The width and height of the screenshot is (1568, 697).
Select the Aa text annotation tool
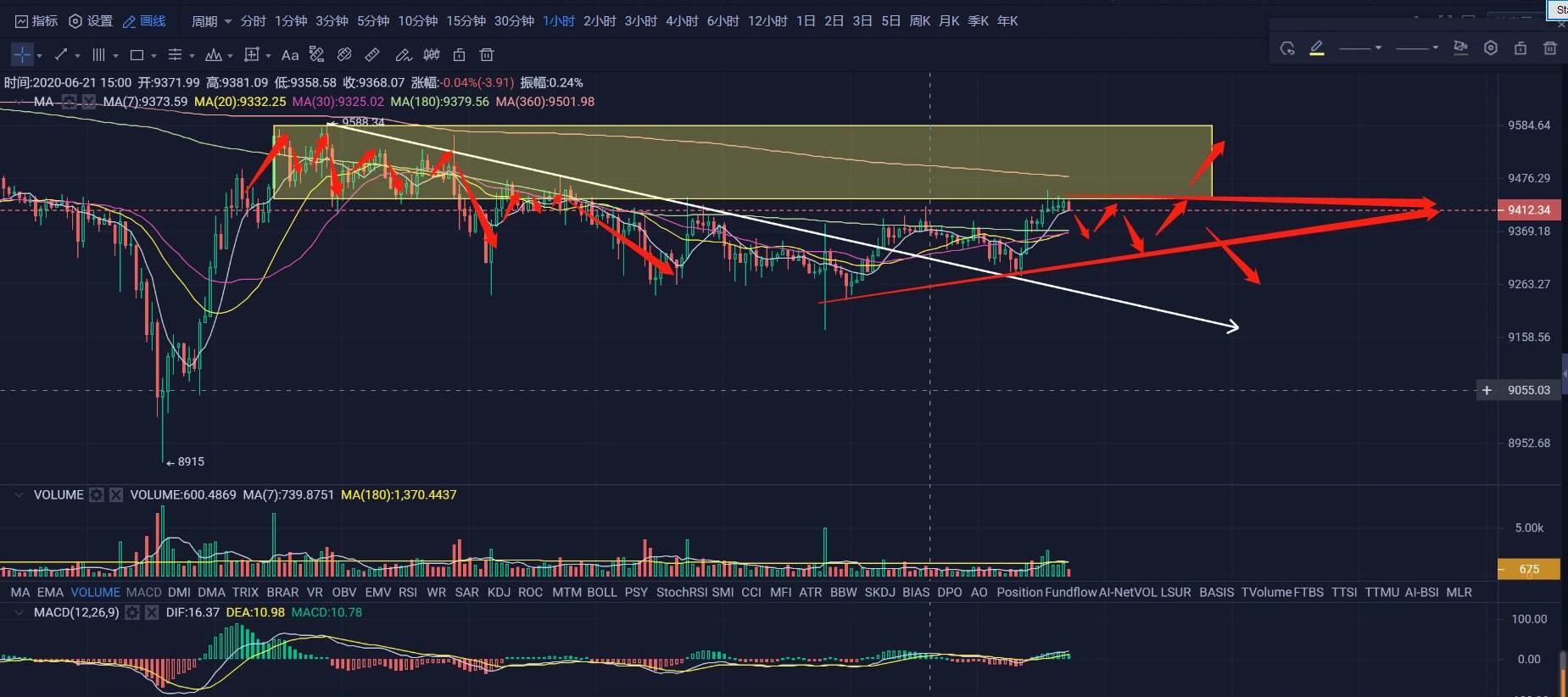click(290, 55)
